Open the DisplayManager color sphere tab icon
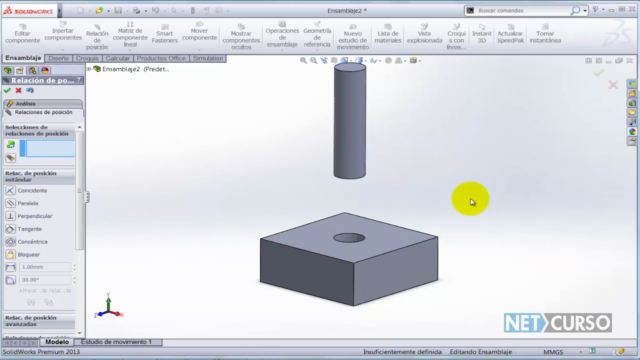The image size is (640, 360). coord(45,71)
